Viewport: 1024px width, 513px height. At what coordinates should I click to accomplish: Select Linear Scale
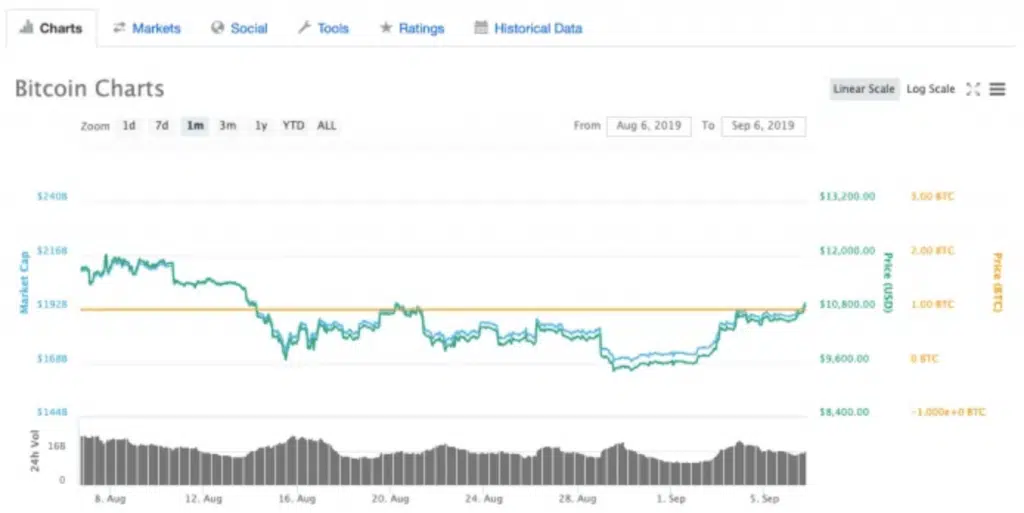[864, 89]
